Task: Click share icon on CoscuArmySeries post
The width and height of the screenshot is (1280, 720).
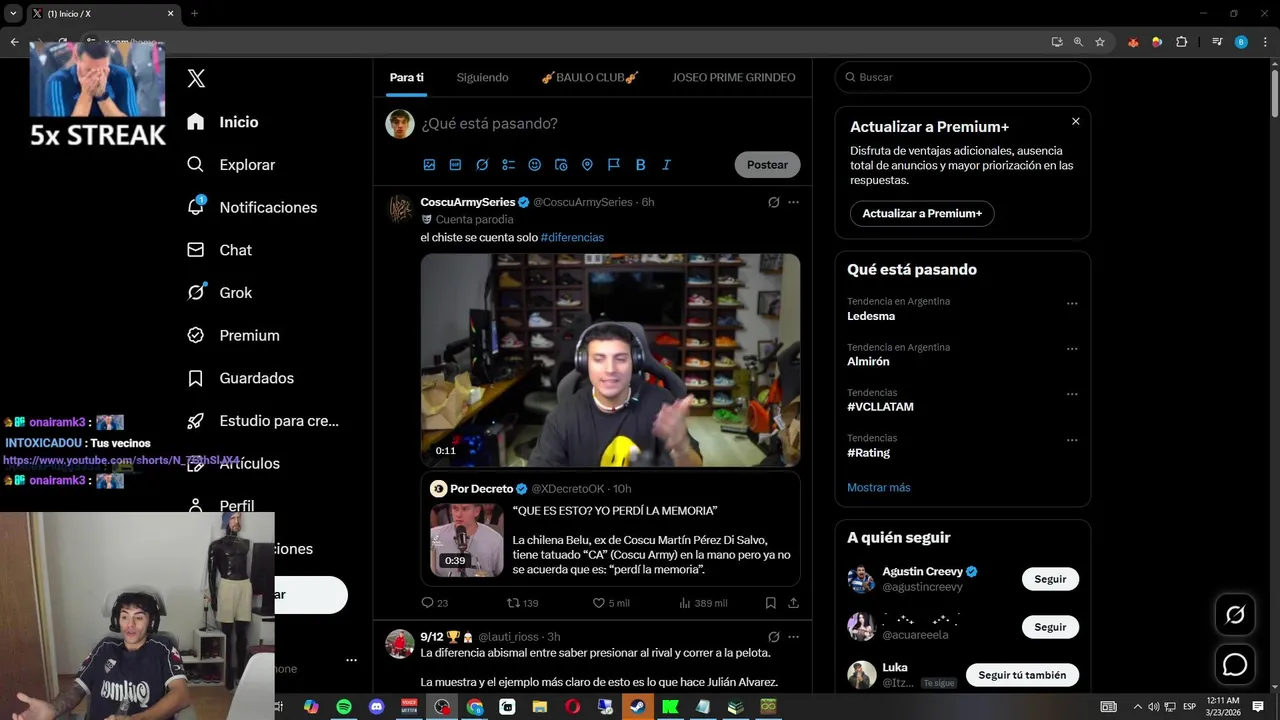Action: pos(793,603)
